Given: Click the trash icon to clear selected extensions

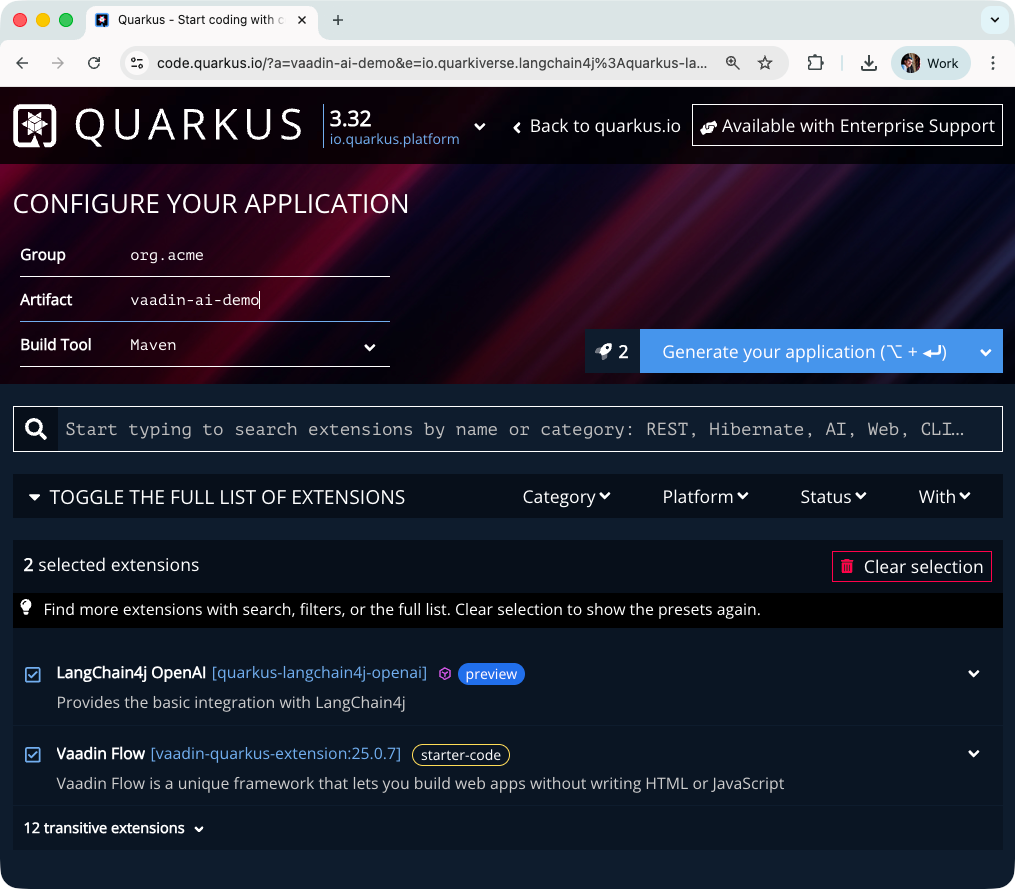Looking at the screenshot, I should pos(847,566).
